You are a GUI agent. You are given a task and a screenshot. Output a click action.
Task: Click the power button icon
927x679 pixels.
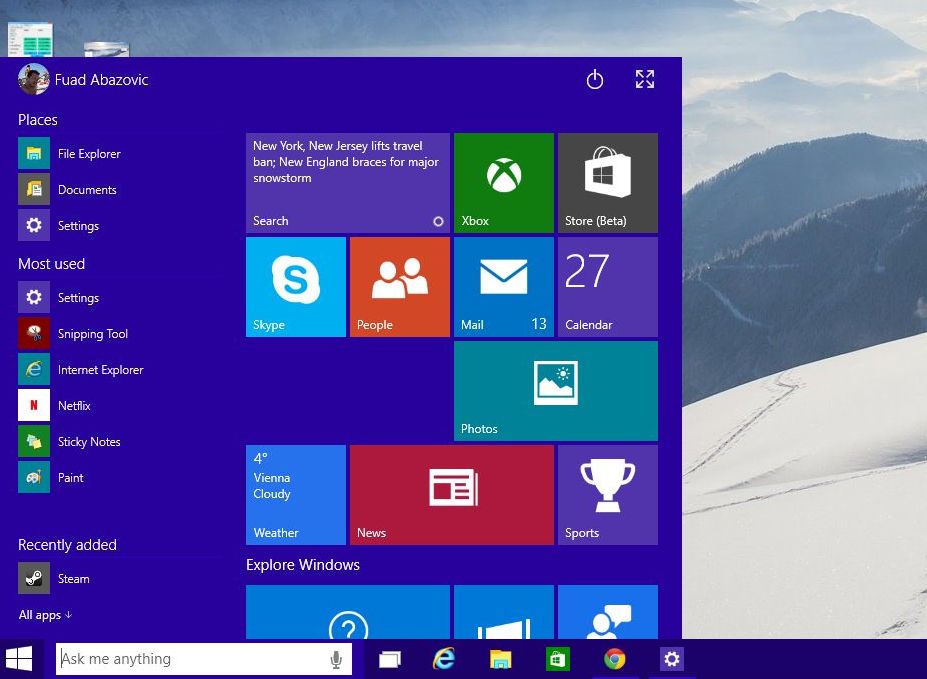click(x=595, y=80)
